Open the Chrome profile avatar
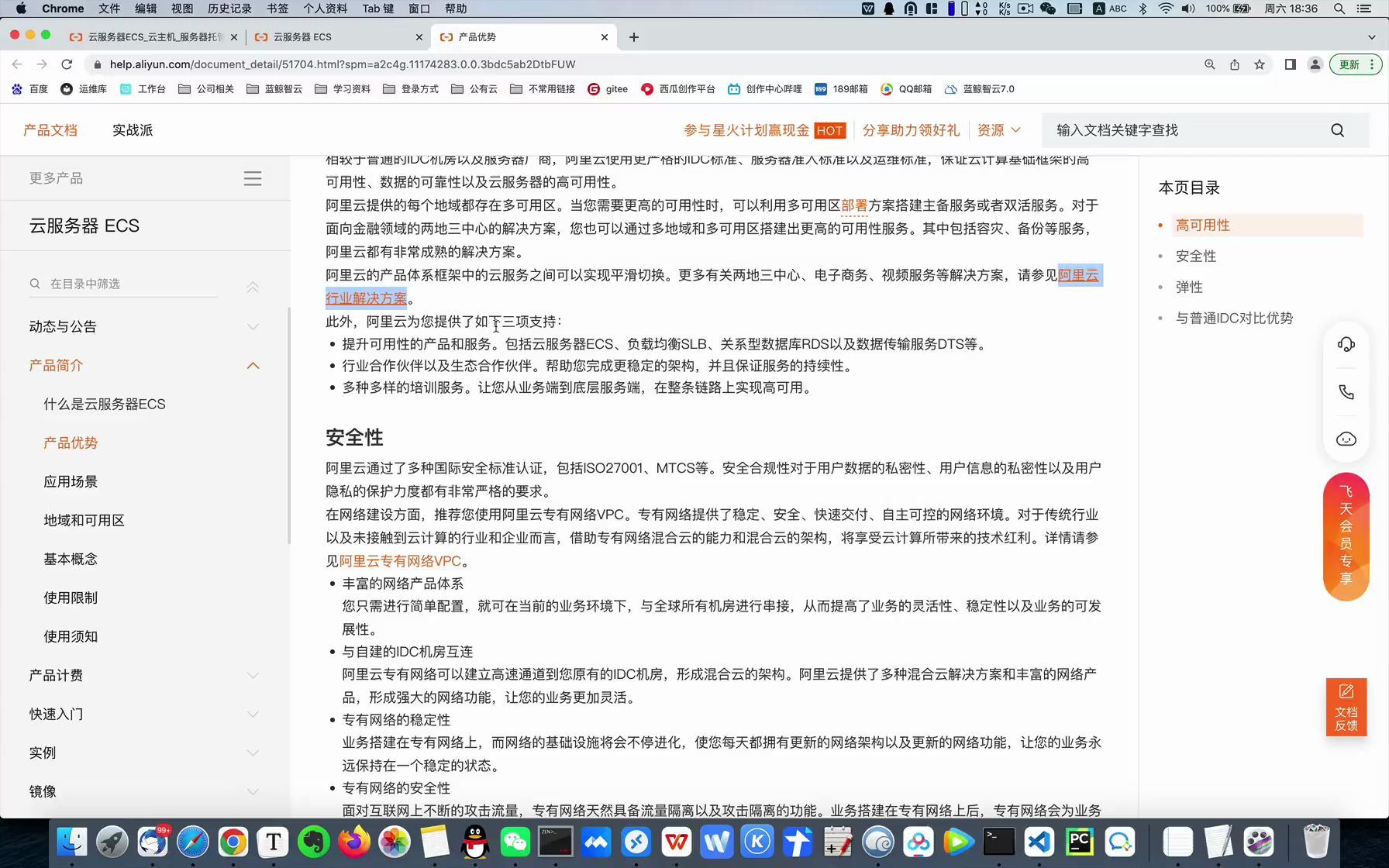 click(1315, 64)
